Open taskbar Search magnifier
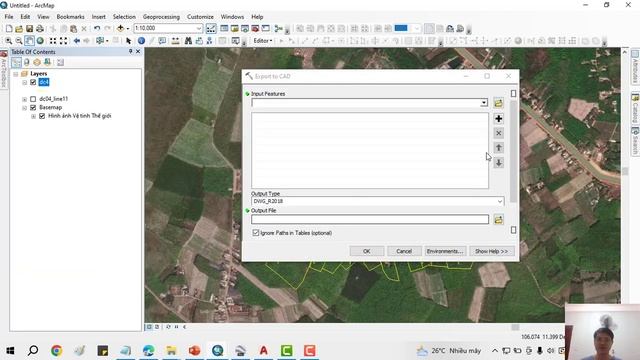This screenshot has height=360, width=640. (33, 350)
